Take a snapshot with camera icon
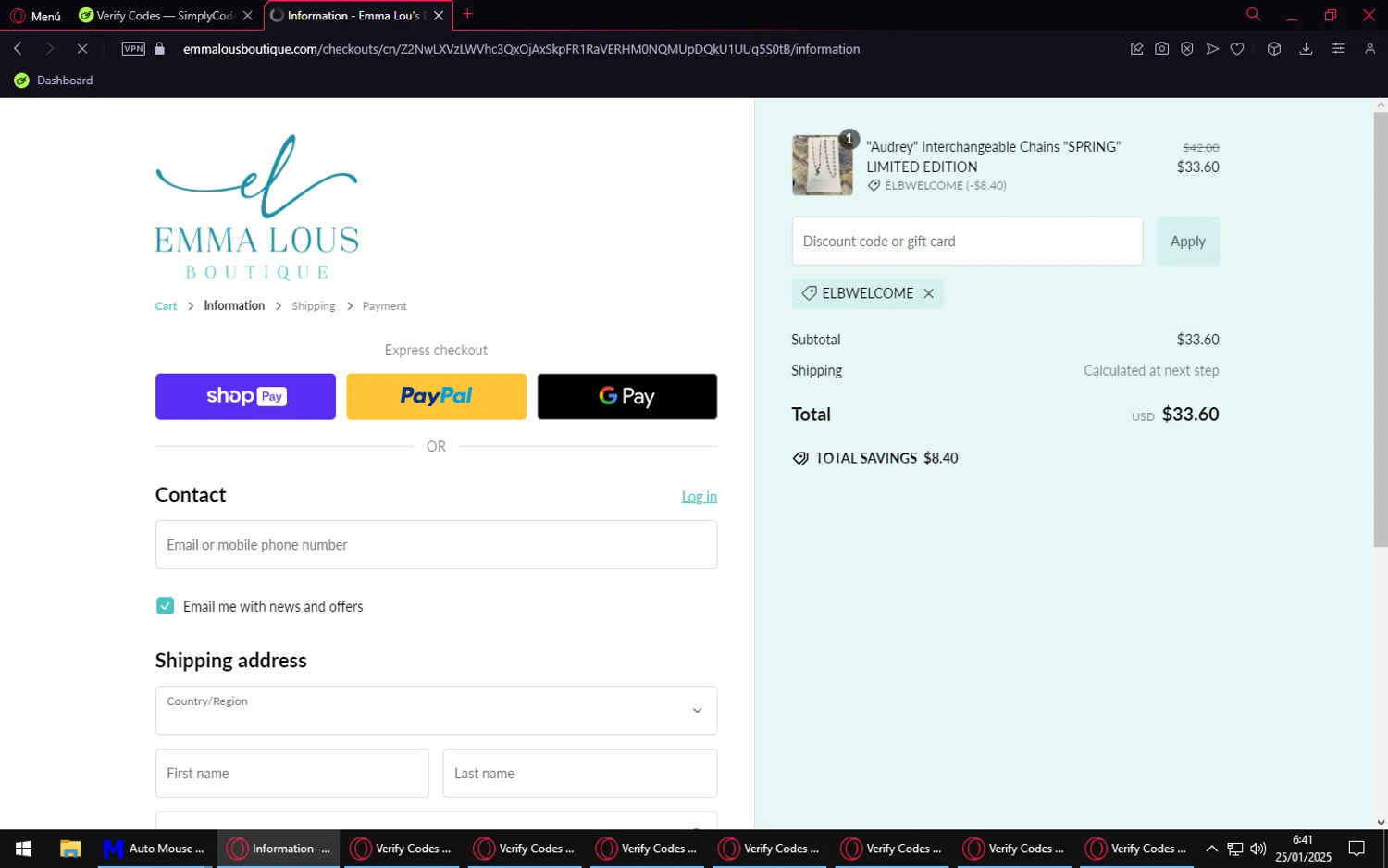Viewport: 1388px width, 868px height. [x=1161, y=48]
